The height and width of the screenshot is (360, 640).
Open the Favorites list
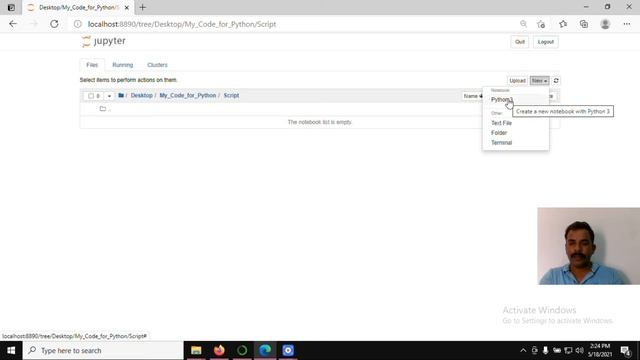(x=563, y=24)
